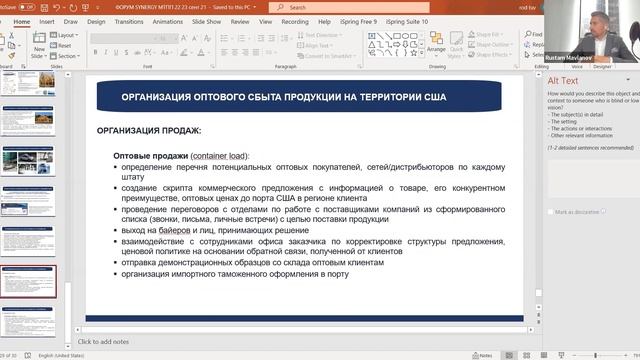Click the Center align icon
This screenshot has width=640, height=360.
[x=235, y=52]
